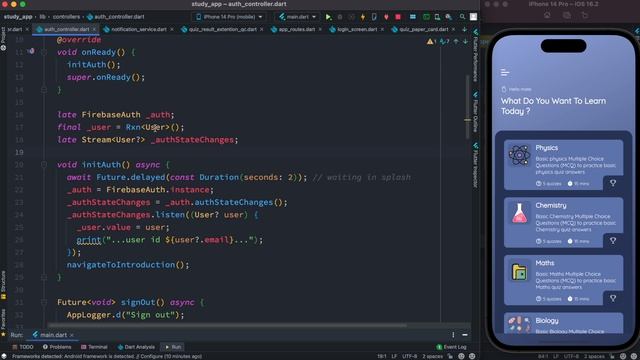Click trophy icon on Physics card

[613, 183]
